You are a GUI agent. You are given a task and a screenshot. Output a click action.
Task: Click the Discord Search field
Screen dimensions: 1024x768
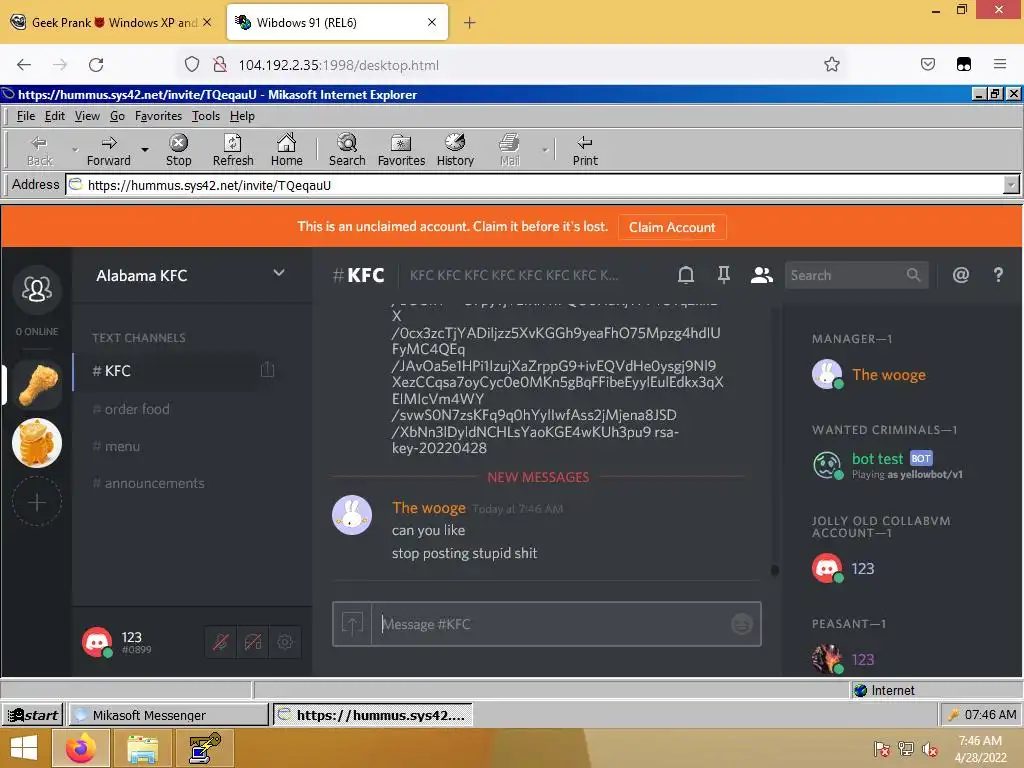(x=856, y=276)
